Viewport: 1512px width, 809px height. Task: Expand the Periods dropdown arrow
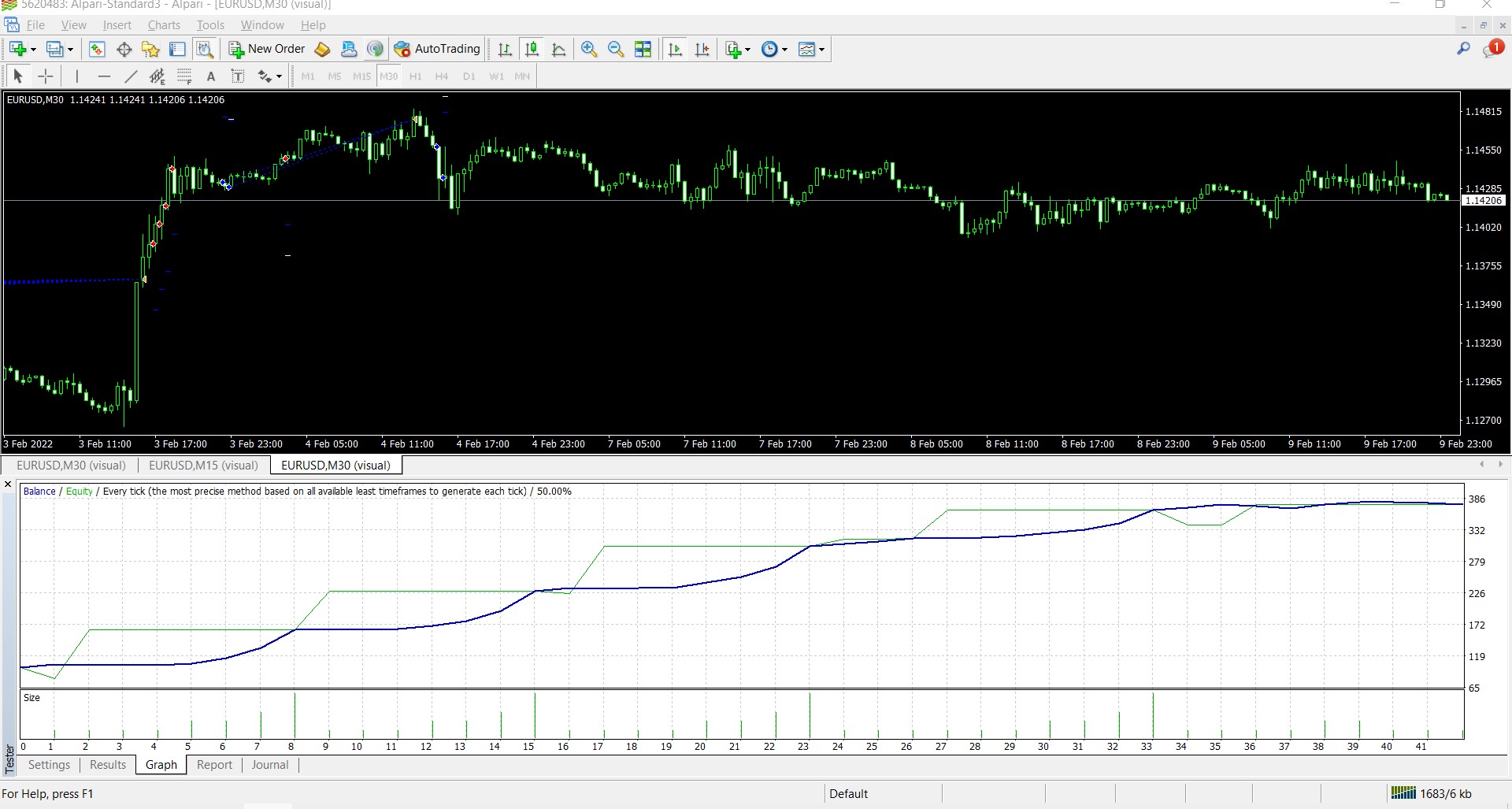784,50
